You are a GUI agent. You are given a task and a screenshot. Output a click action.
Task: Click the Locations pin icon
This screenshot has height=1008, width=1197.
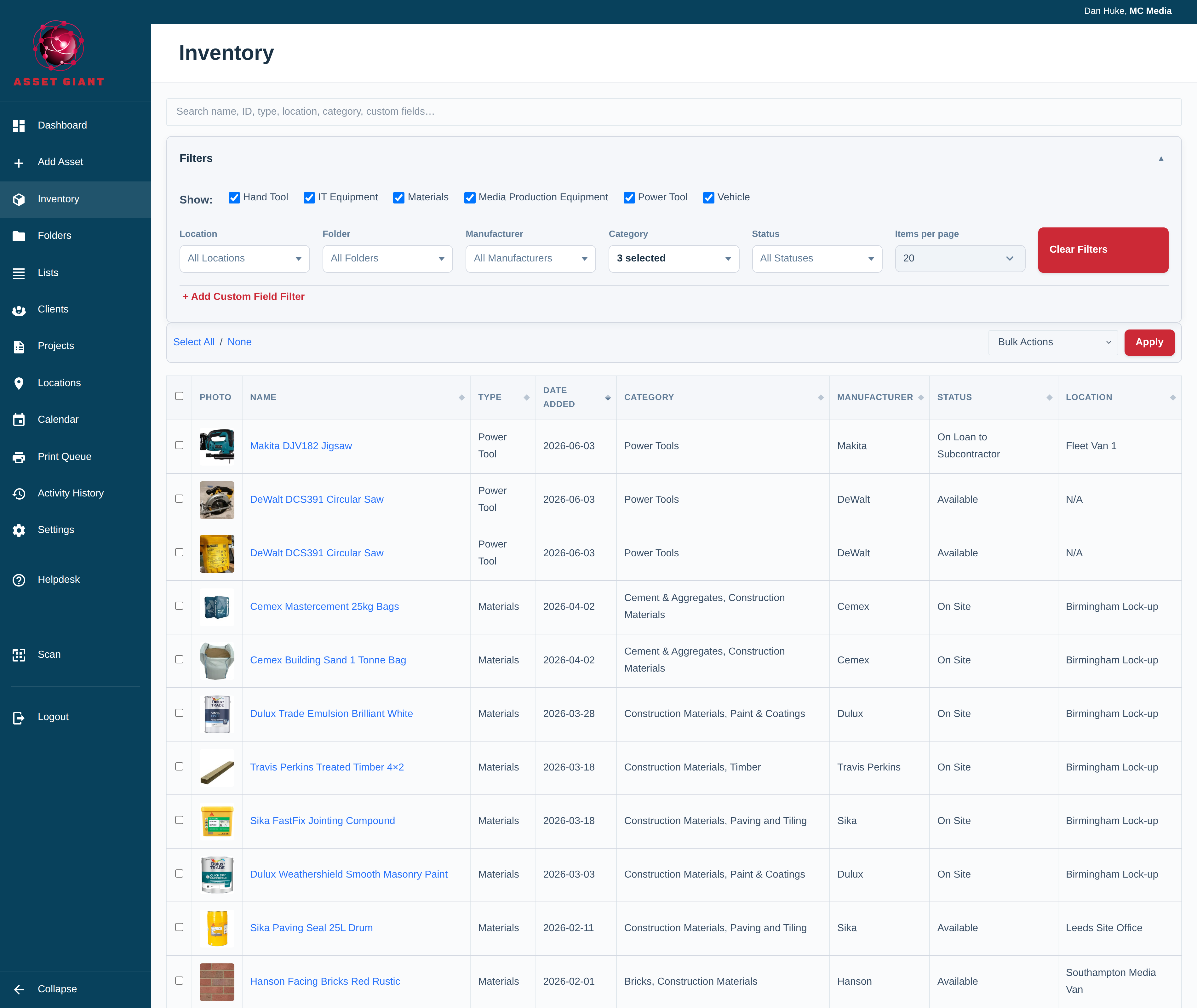coord(19,383)
